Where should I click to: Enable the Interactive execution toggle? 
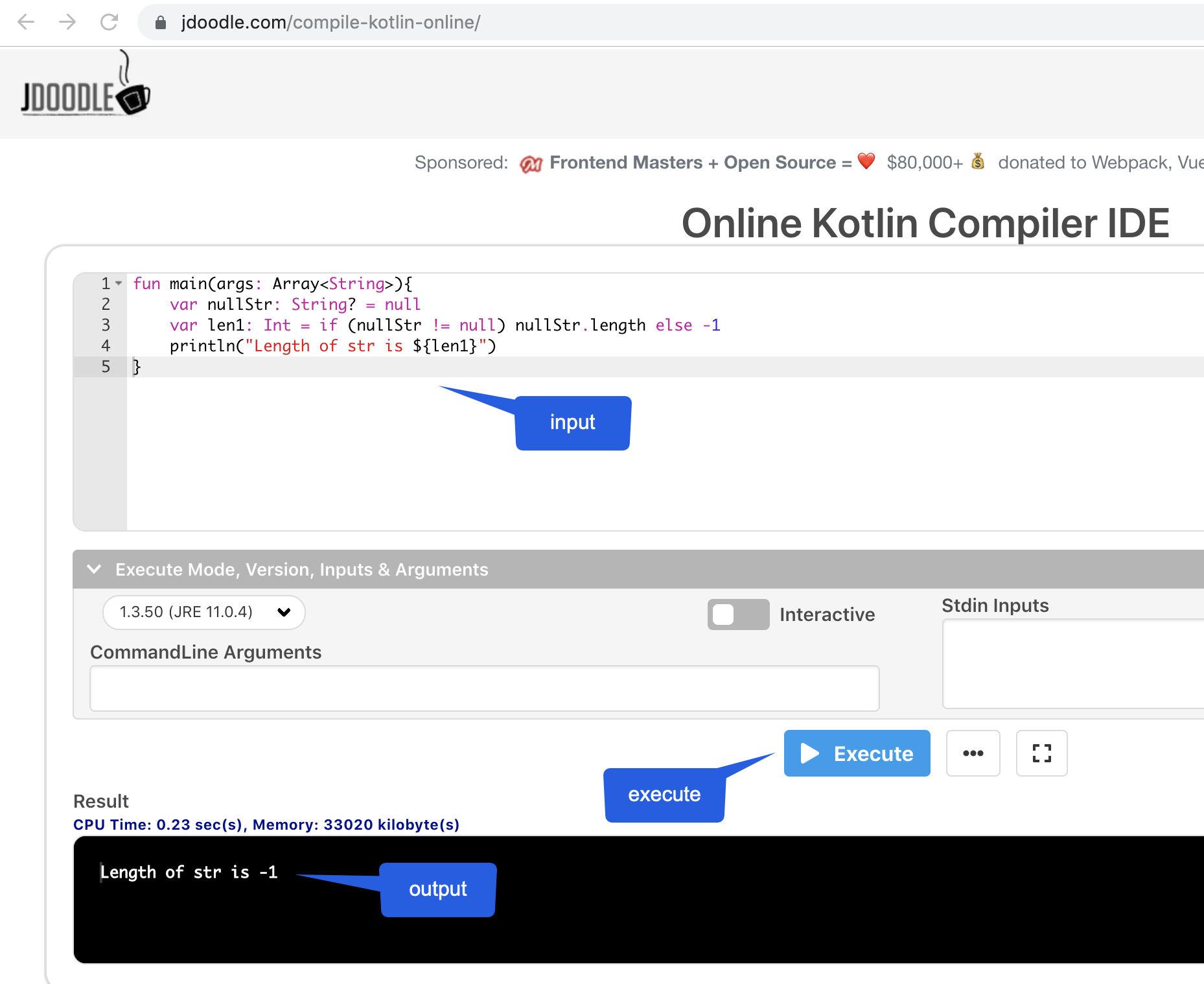[737, 614]
